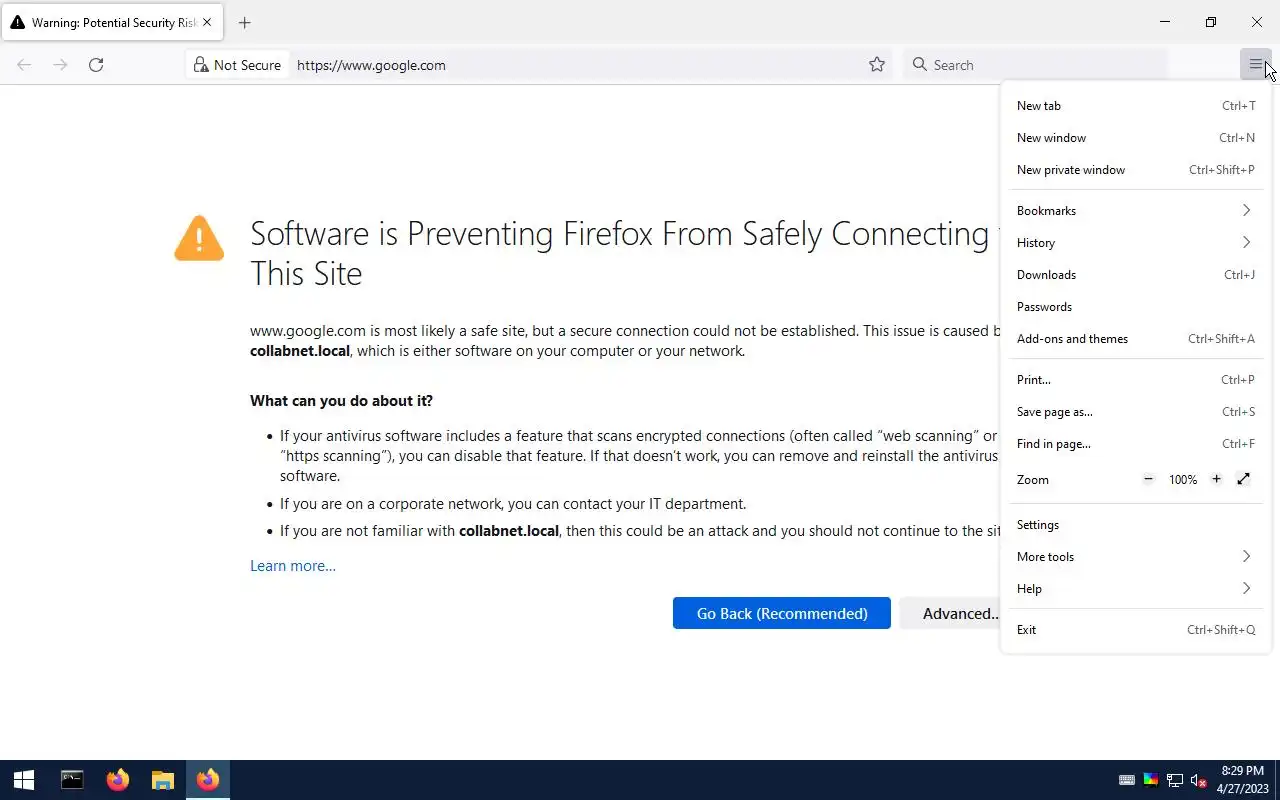Open File Explorer from the taskbar
The height and width of the screenshot is (800, 1280).
[162, 780]
